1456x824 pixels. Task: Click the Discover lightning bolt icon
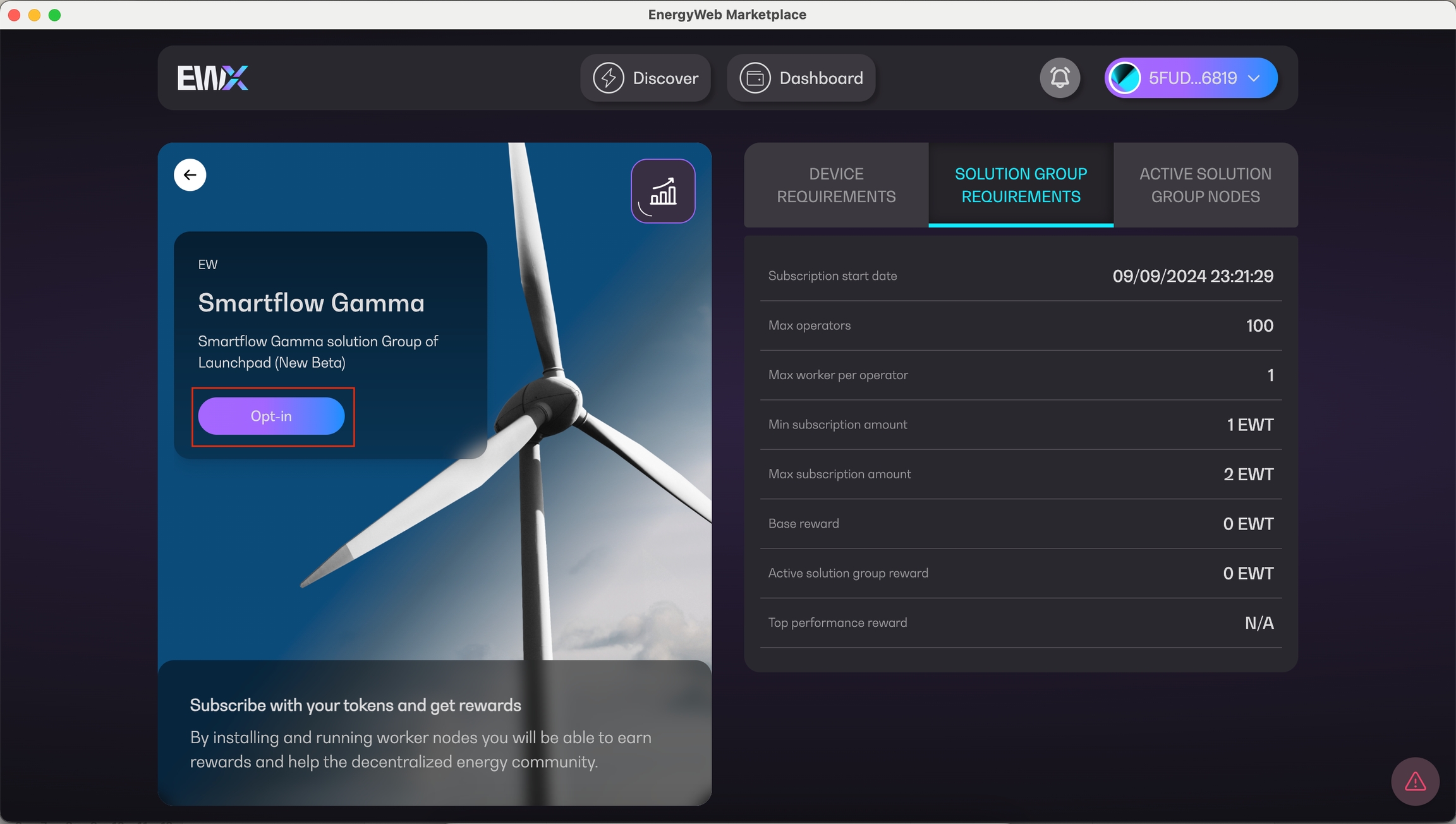coord(608,78)
